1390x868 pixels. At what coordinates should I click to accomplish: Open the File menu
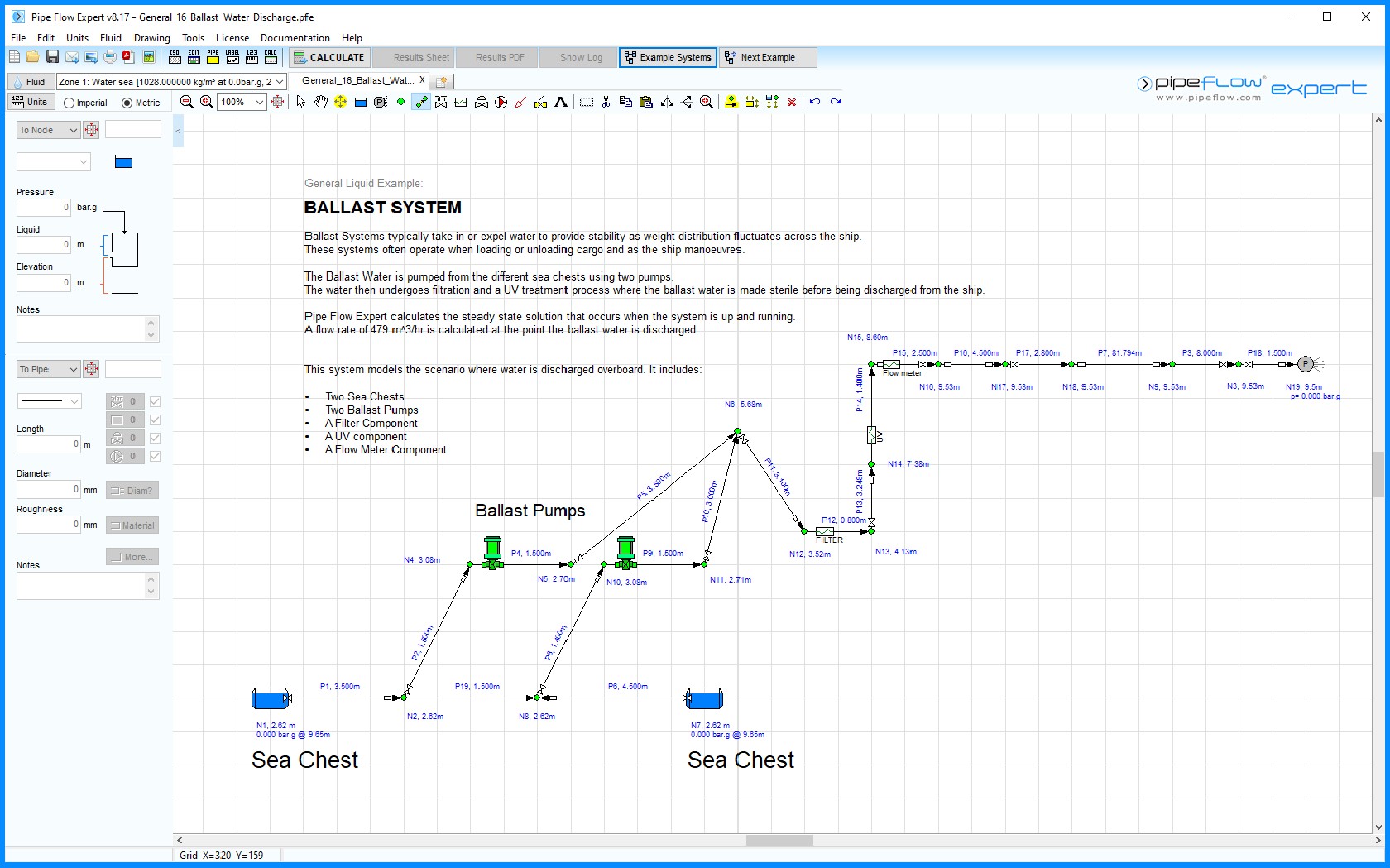pyautogui.click(x=18, y=38)
